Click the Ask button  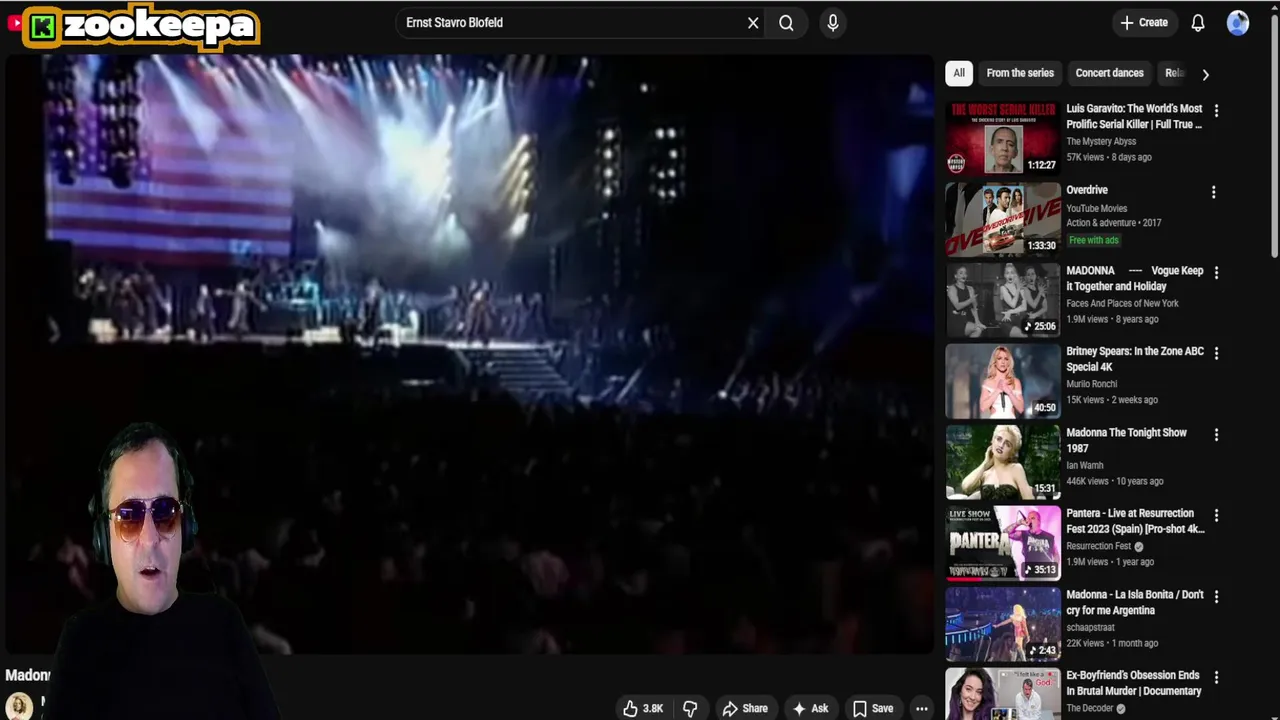pos(810,708)
